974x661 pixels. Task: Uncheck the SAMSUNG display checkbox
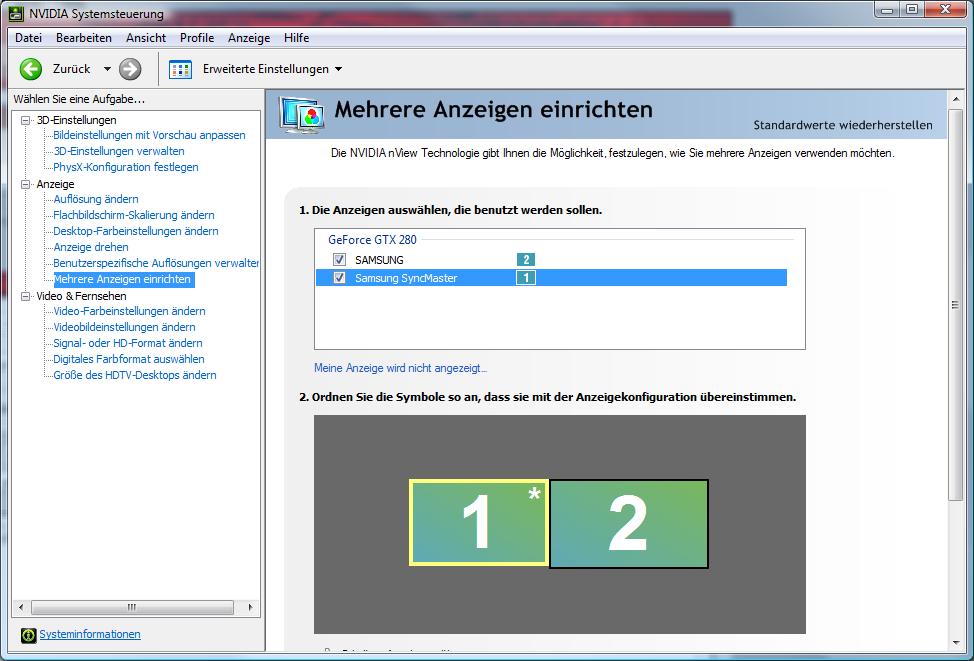pos(339,259)
